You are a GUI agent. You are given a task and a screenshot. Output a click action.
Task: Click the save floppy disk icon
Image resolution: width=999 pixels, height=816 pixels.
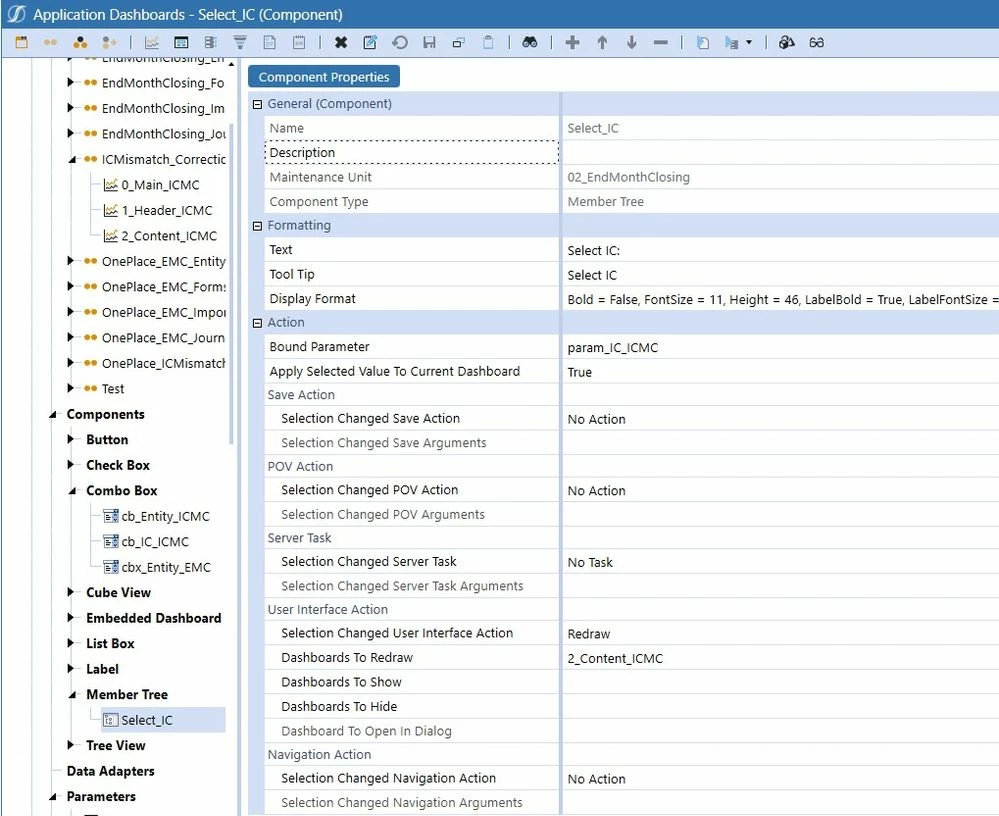coord(429,43)
